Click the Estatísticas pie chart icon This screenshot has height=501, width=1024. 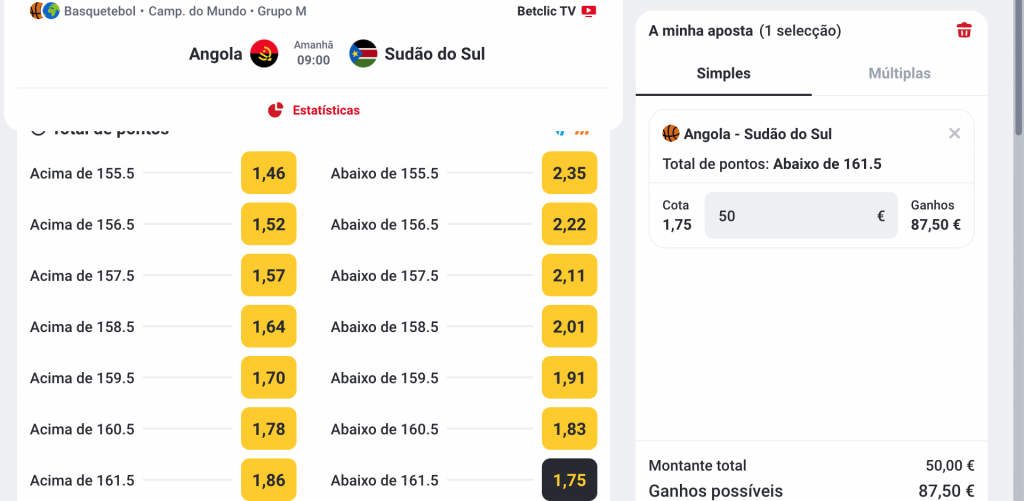[276, 110]
